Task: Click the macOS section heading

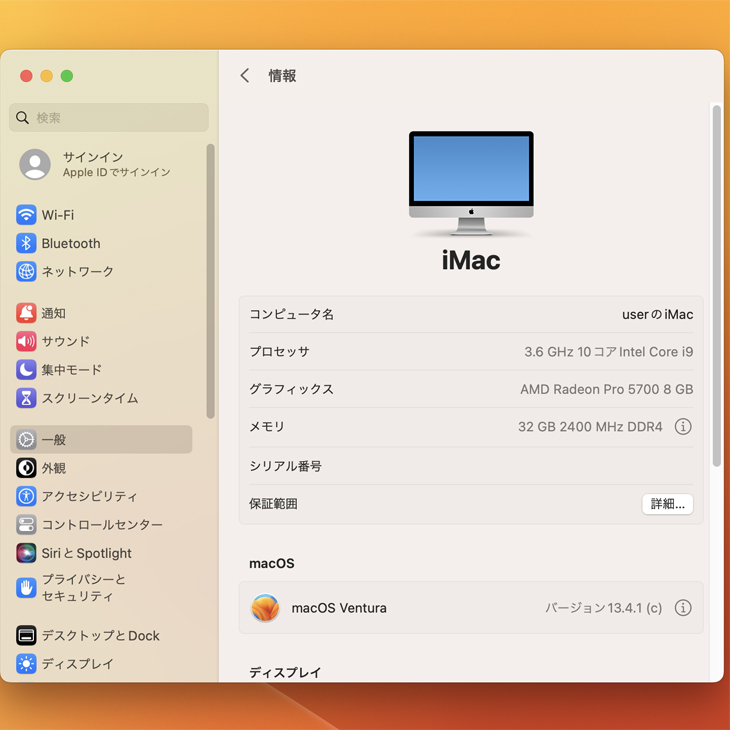Action: point(272,563)
